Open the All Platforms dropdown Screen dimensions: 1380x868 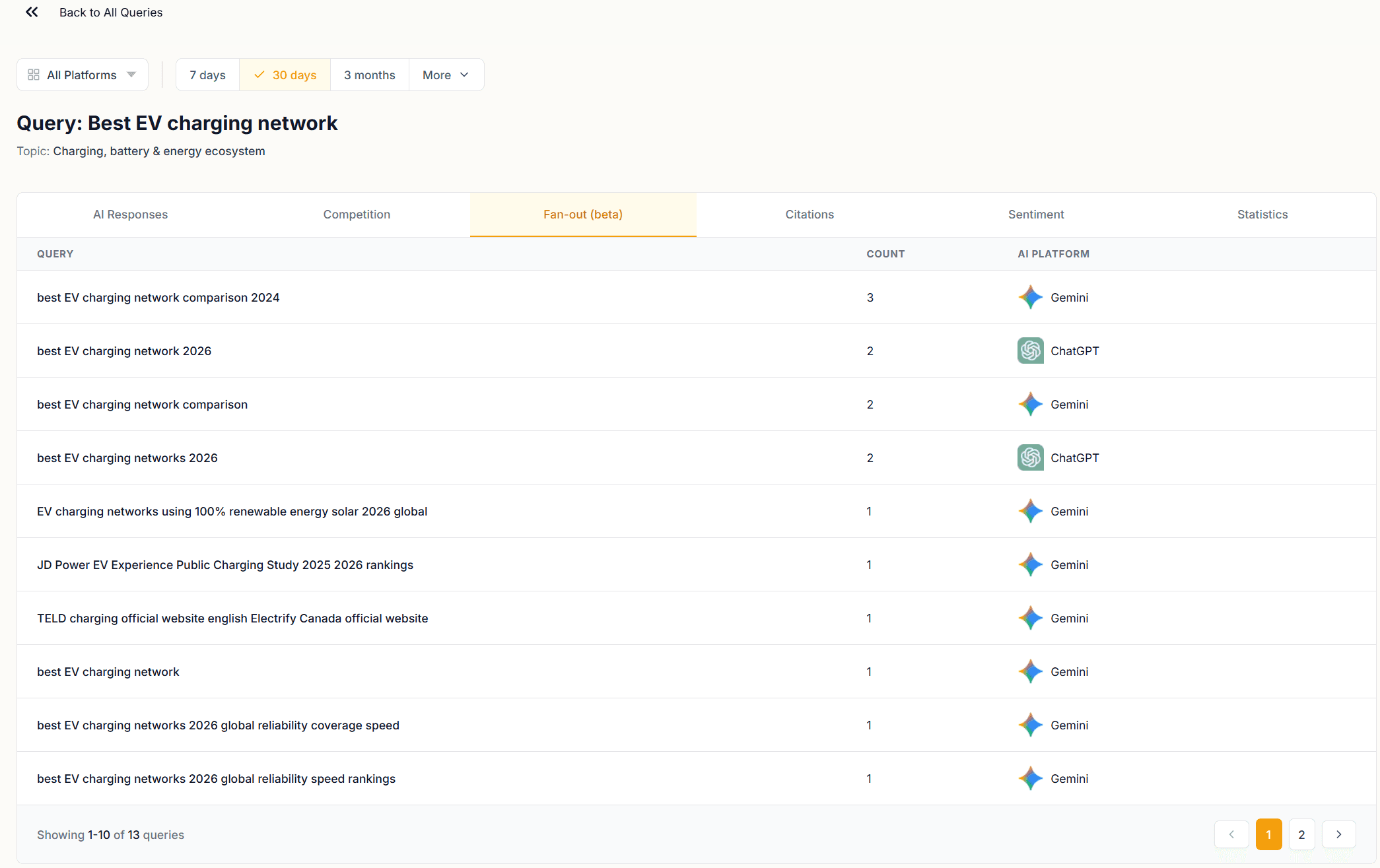83,75
